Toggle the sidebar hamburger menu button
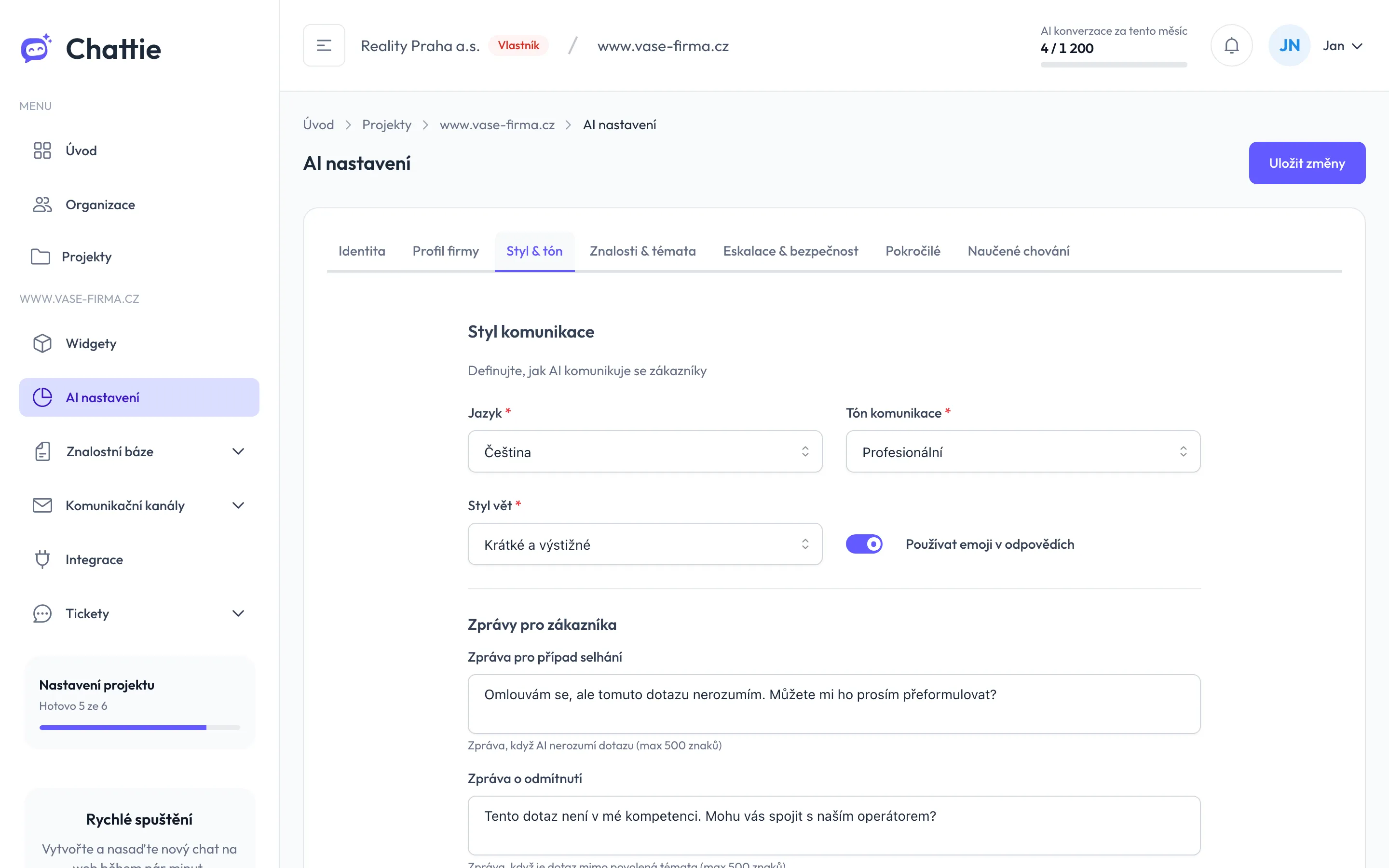The image size is (1389, 868). [324, 45]
